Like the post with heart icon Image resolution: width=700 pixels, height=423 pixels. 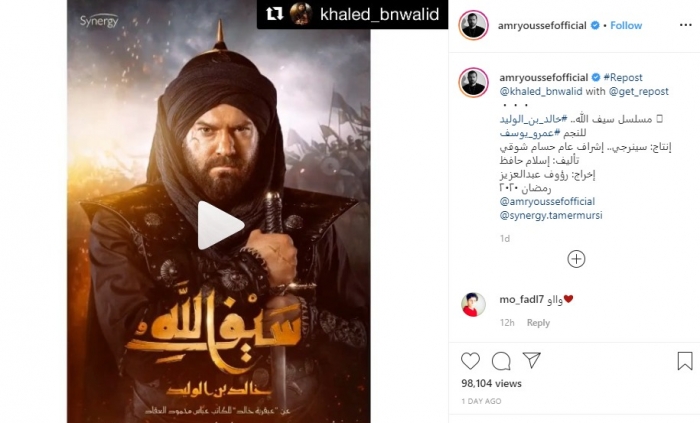pos(470,361)
